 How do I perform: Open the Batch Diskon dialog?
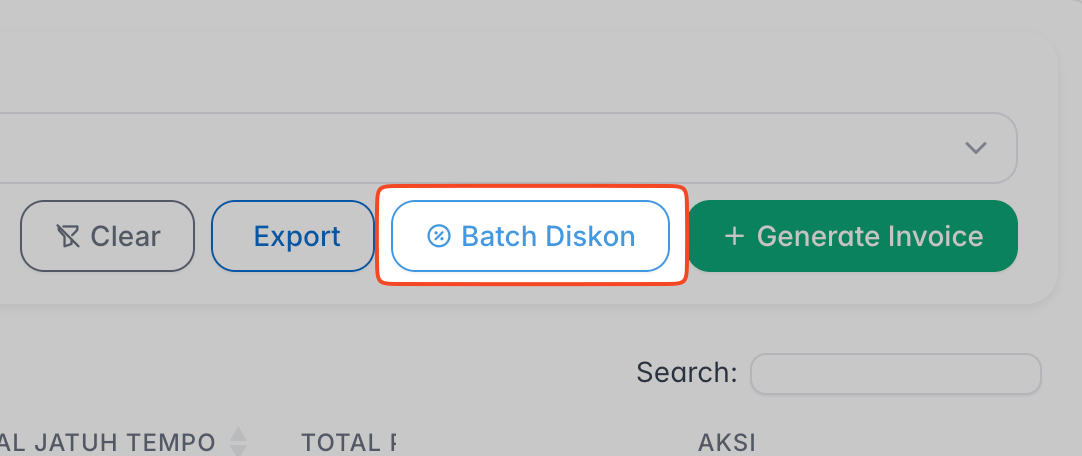coord(530,236)
